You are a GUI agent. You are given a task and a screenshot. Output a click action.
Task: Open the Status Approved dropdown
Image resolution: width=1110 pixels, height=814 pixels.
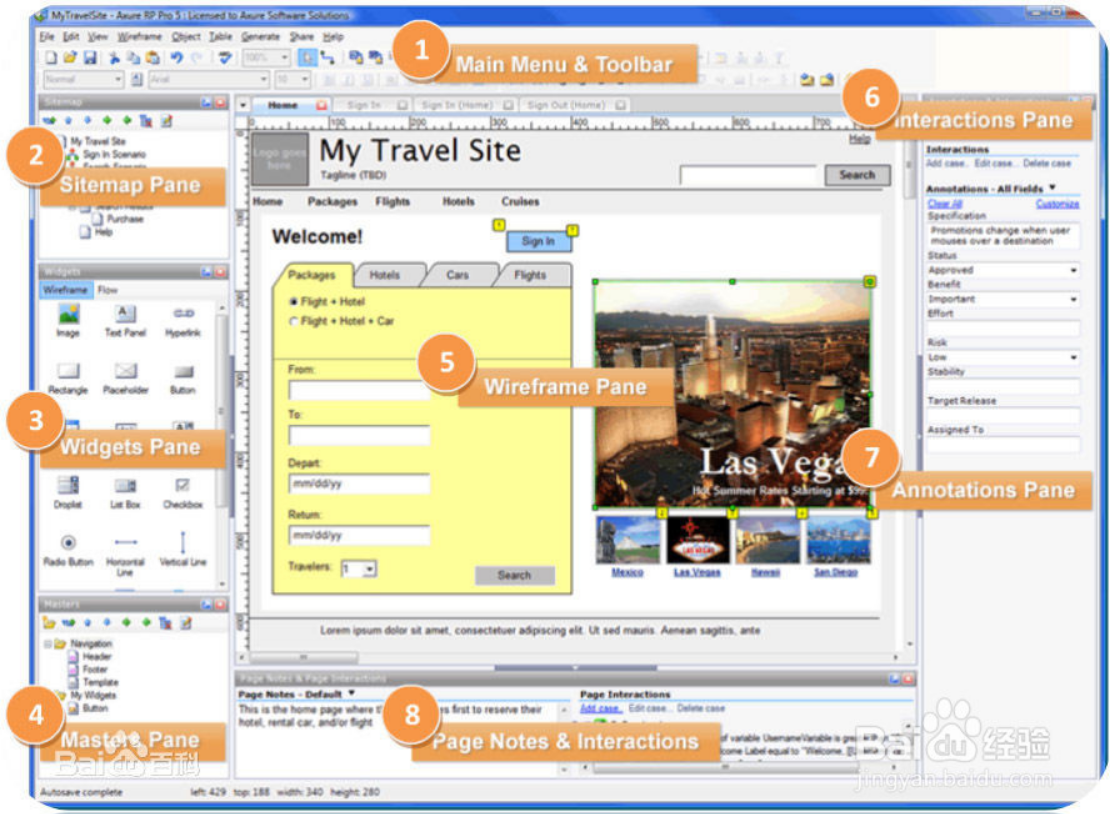pos(1003,270)
